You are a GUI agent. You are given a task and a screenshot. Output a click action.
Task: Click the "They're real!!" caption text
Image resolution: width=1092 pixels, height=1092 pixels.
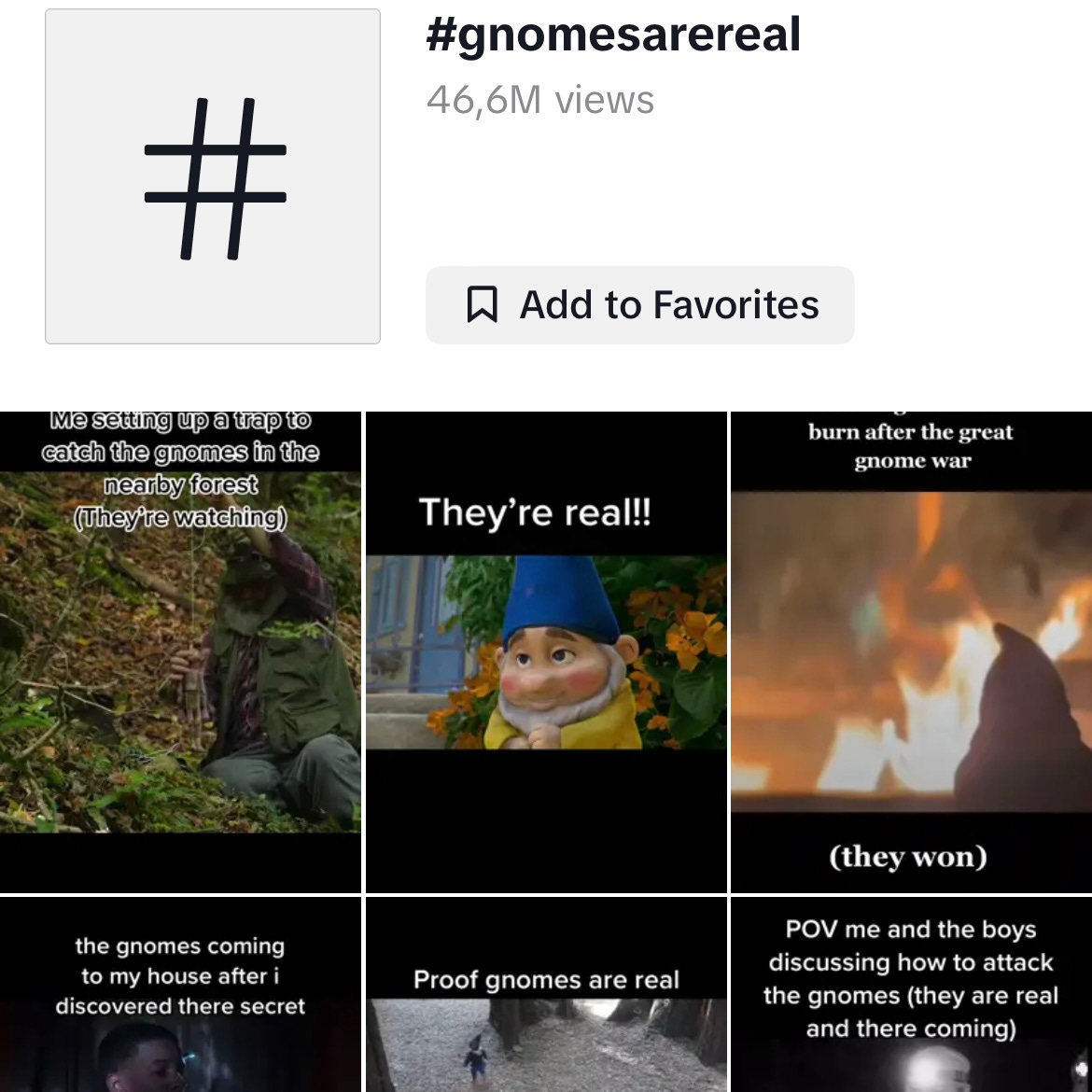click(x=535, y=512)
